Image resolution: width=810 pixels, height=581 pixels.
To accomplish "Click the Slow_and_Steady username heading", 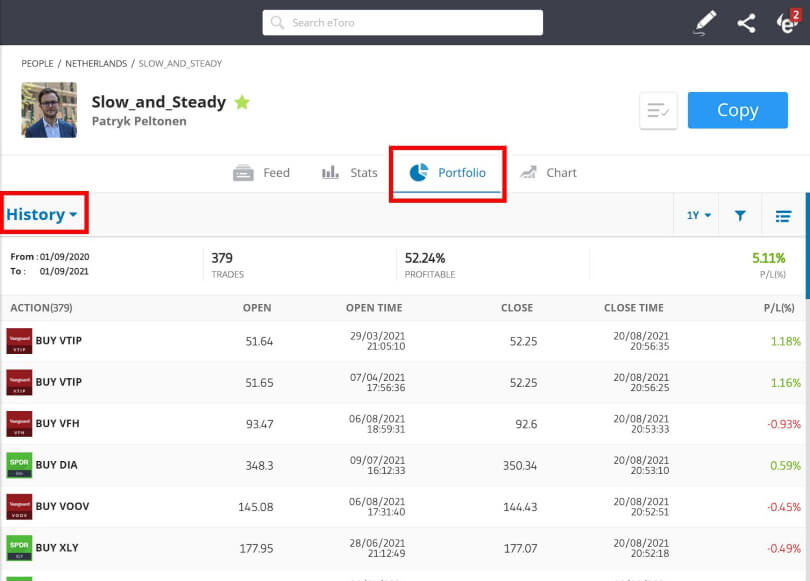I will 159,102.
